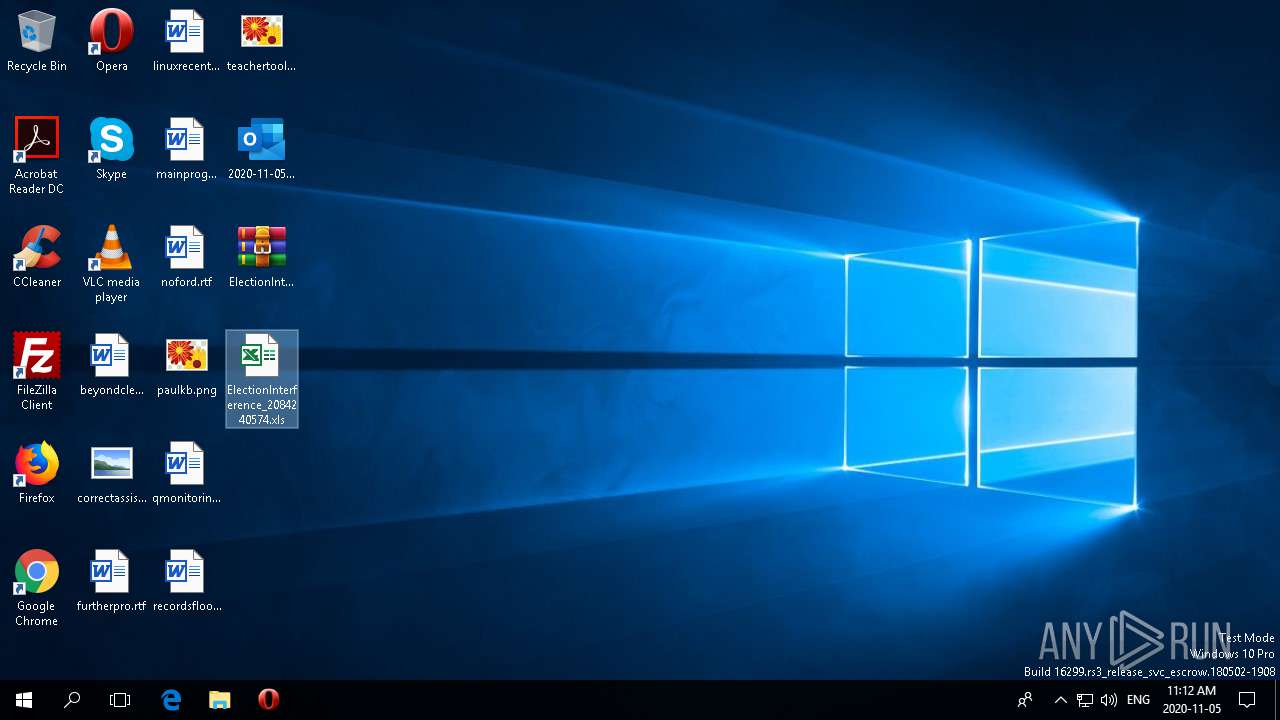1280x720 pixels.
Task: Open the People tray icon
Action: tap(1024, 700)
